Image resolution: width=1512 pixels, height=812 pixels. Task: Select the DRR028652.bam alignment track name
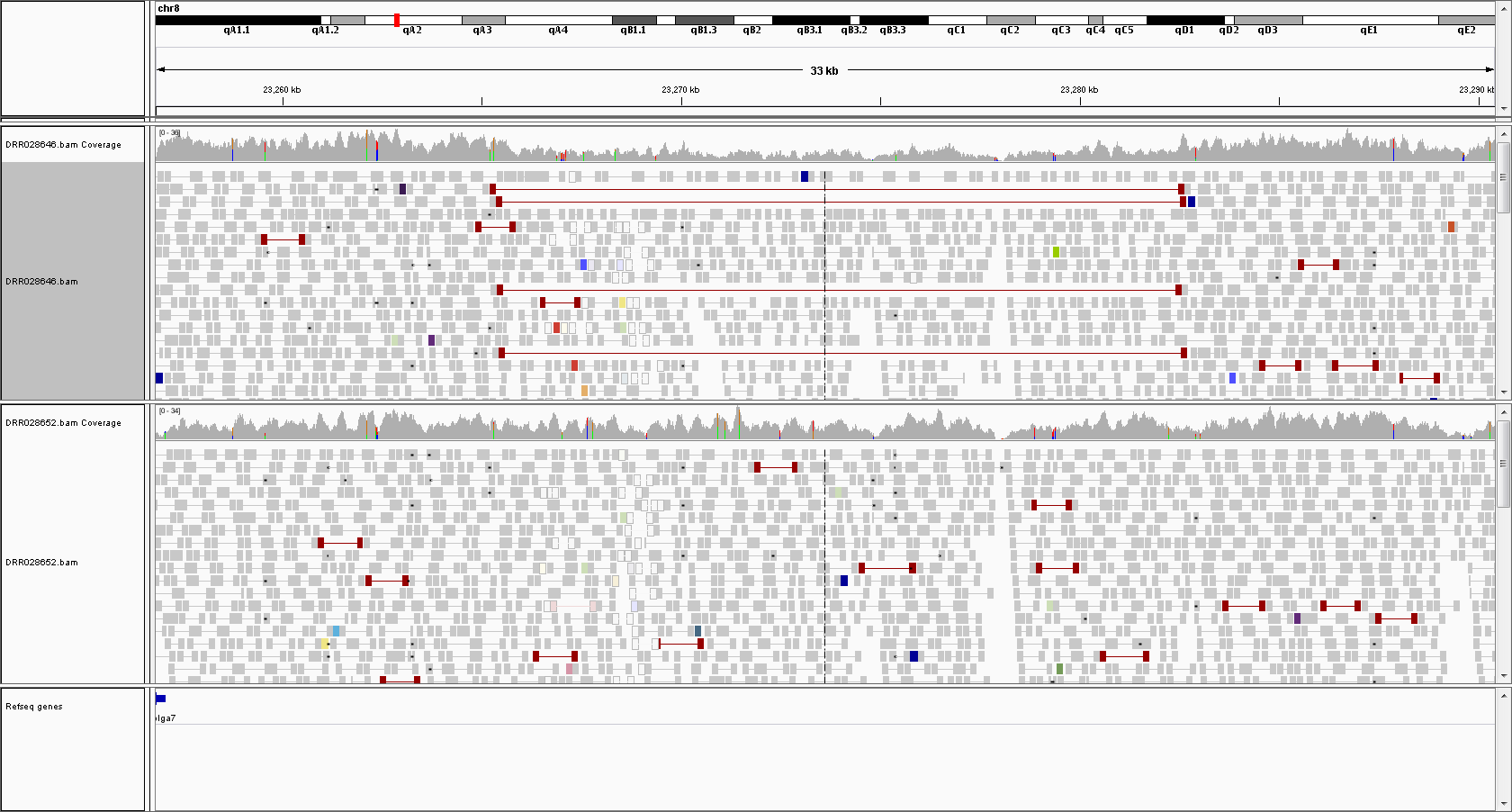(41, 563)
